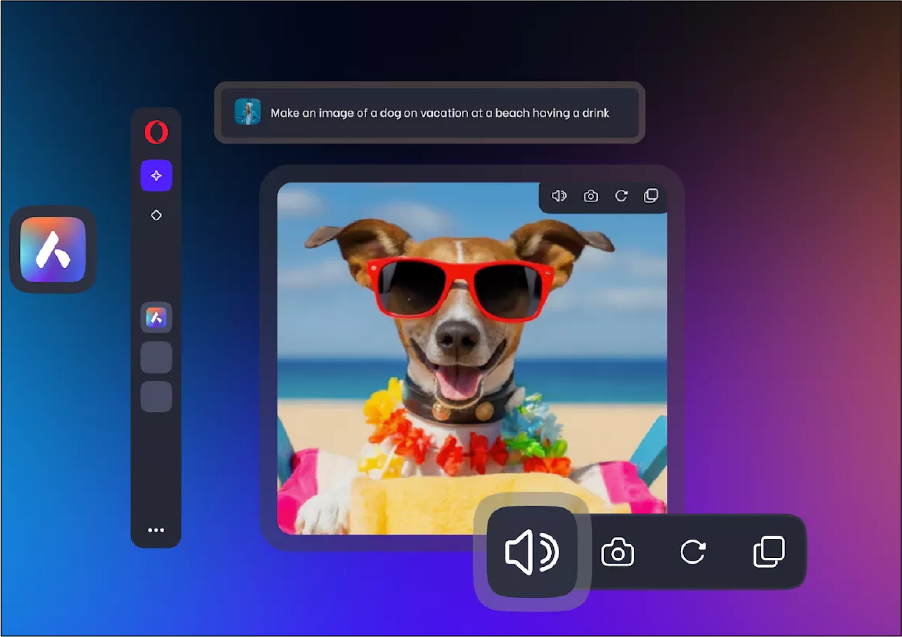Click the small camera icon above the image

coord(591,196)
